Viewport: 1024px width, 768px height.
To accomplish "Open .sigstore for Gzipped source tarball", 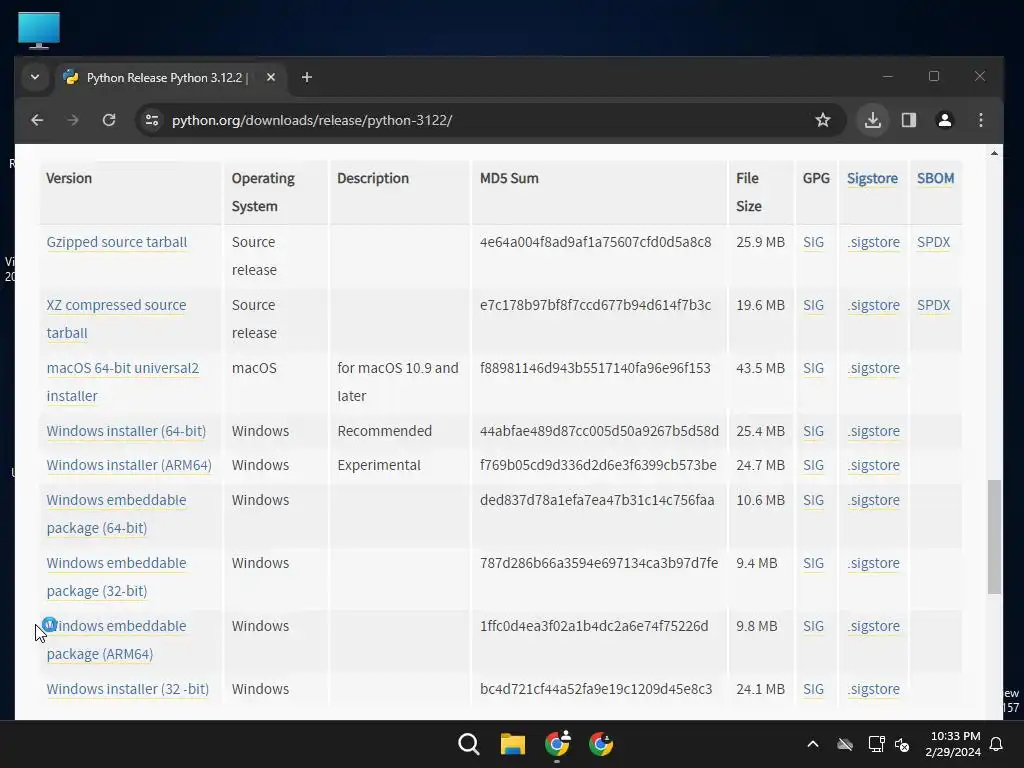I will tap(873, 242).
